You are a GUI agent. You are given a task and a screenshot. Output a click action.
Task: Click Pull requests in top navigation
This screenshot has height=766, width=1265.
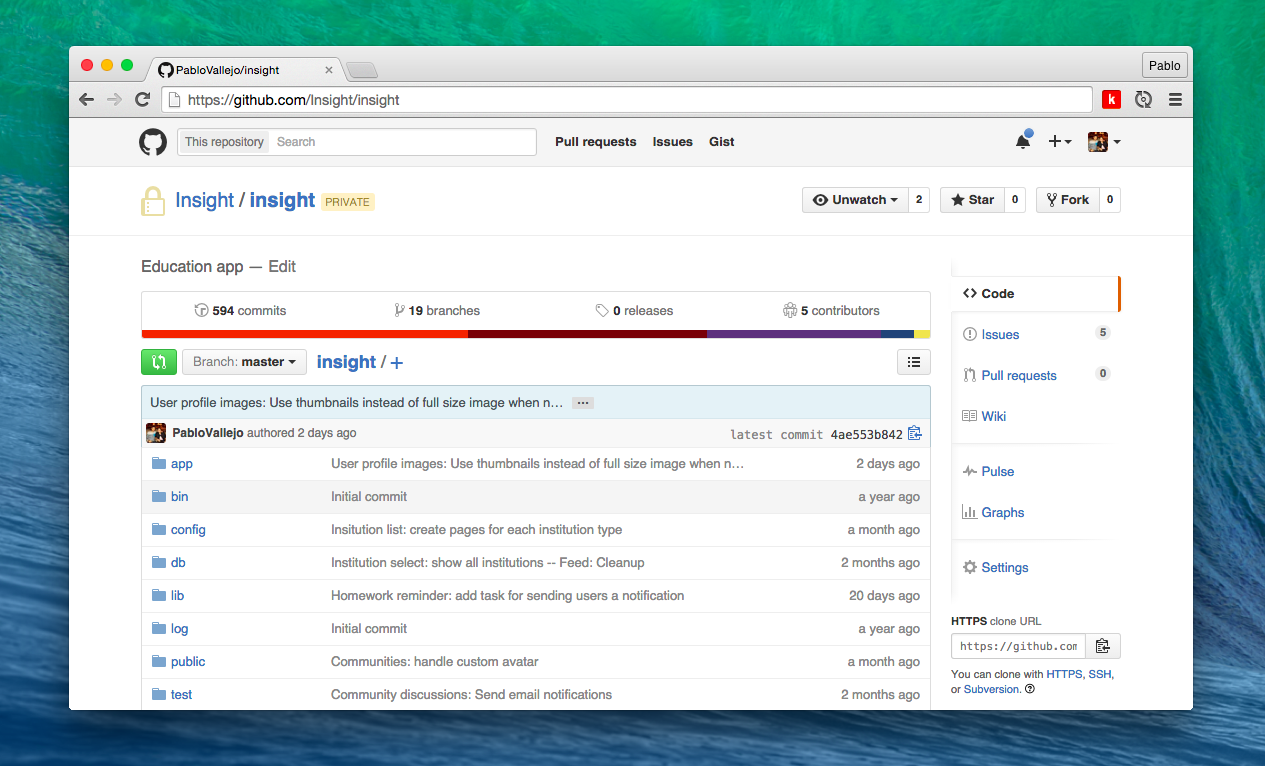pos(596,142)
